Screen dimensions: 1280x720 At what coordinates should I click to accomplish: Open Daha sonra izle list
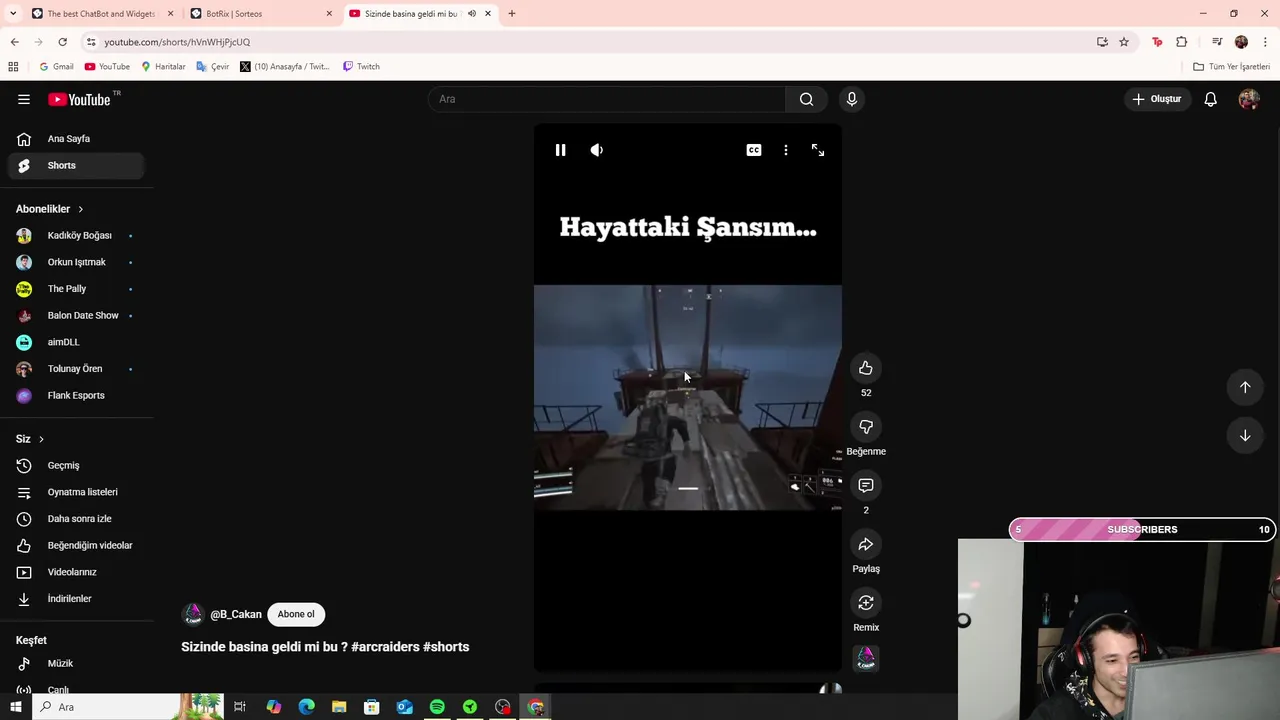(76, 519)
